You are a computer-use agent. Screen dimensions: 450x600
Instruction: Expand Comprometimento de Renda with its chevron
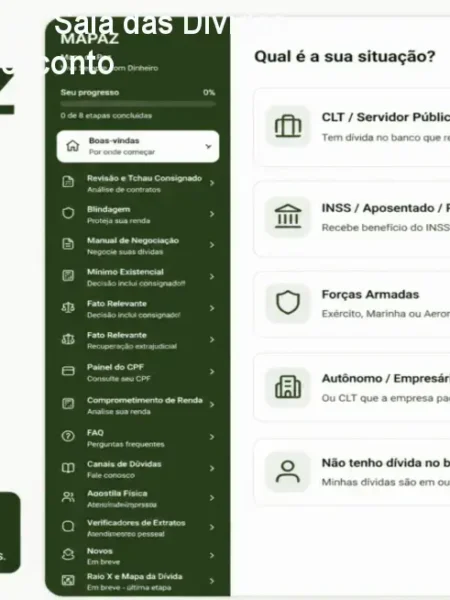pos(212,404)
